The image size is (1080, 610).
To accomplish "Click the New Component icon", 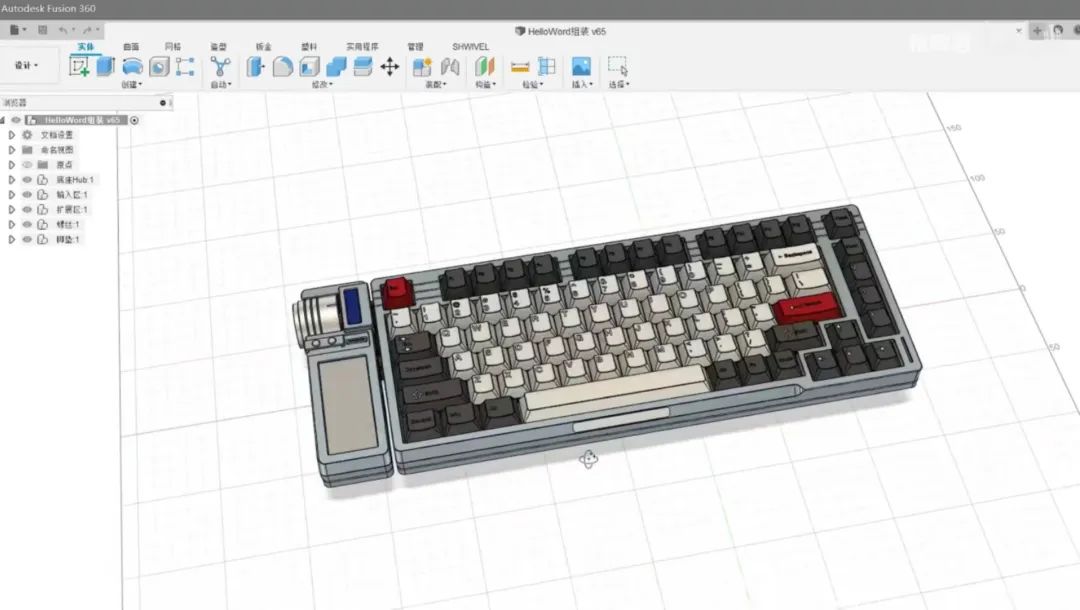I will click(422, 67).
